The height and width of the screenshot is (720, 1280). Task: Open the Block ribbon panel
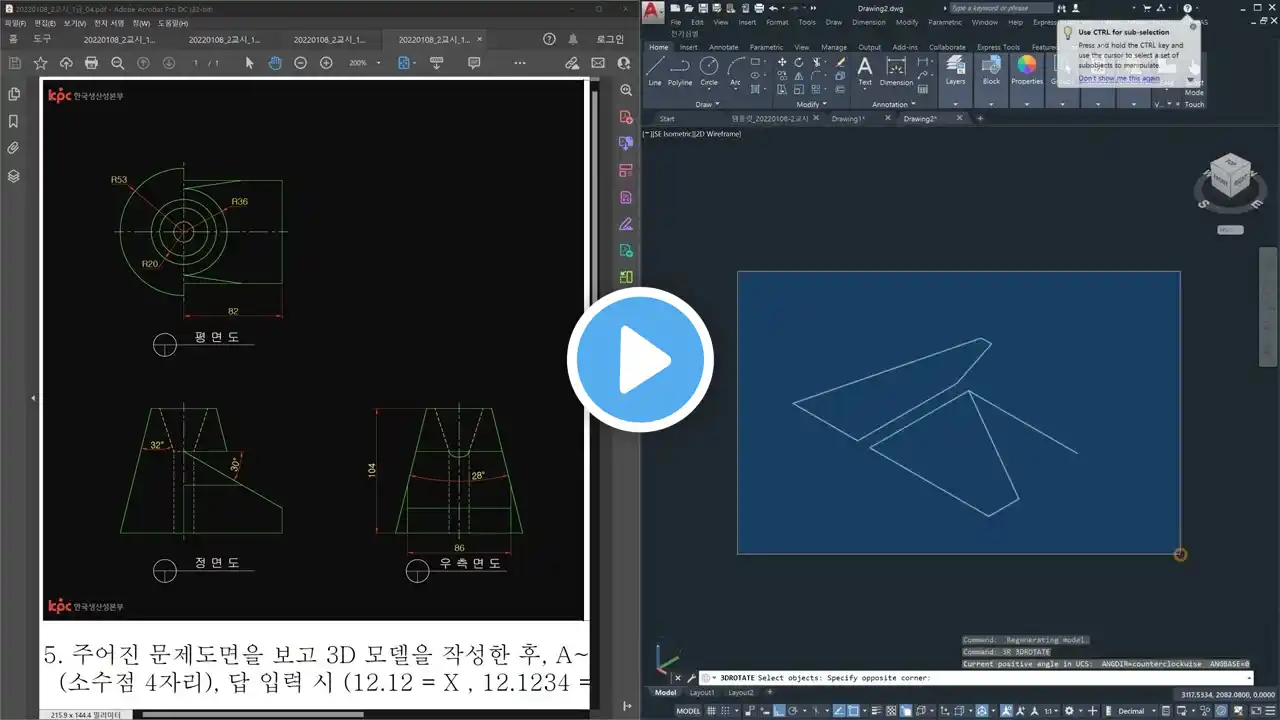point(991,70)
